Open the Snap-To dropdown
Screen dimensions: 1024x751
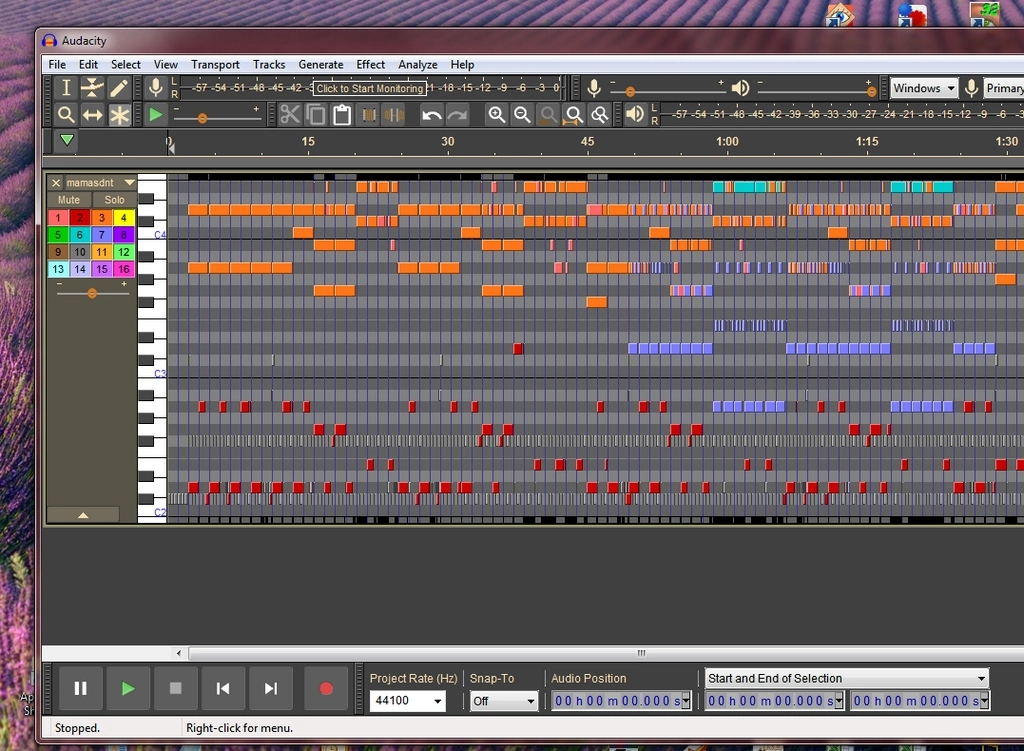click(x=531, y=701)
